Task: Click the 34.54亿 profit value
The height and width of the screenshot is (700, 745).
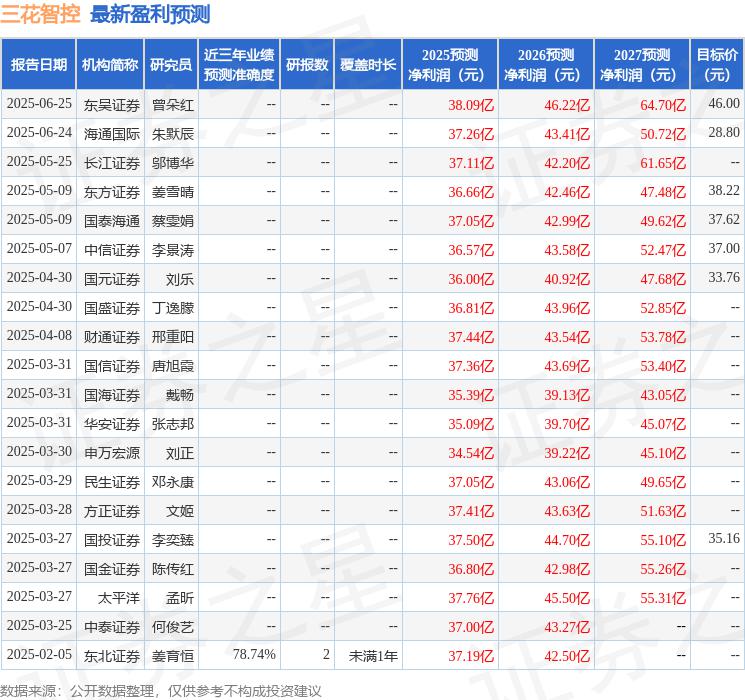Action: click(x=471, y=453)
